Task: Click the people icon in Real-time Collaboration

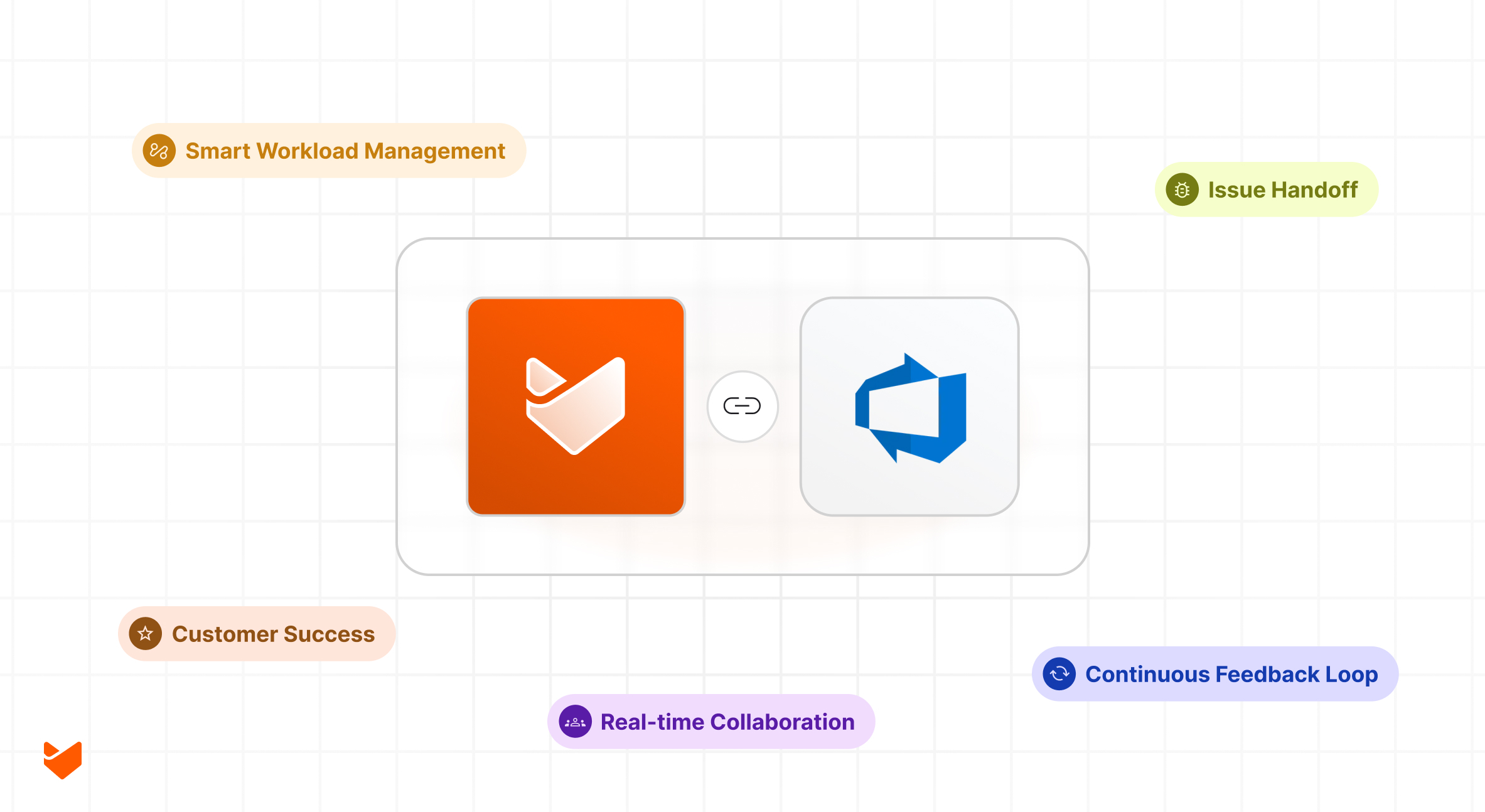Action: click(x=575, y=722)
